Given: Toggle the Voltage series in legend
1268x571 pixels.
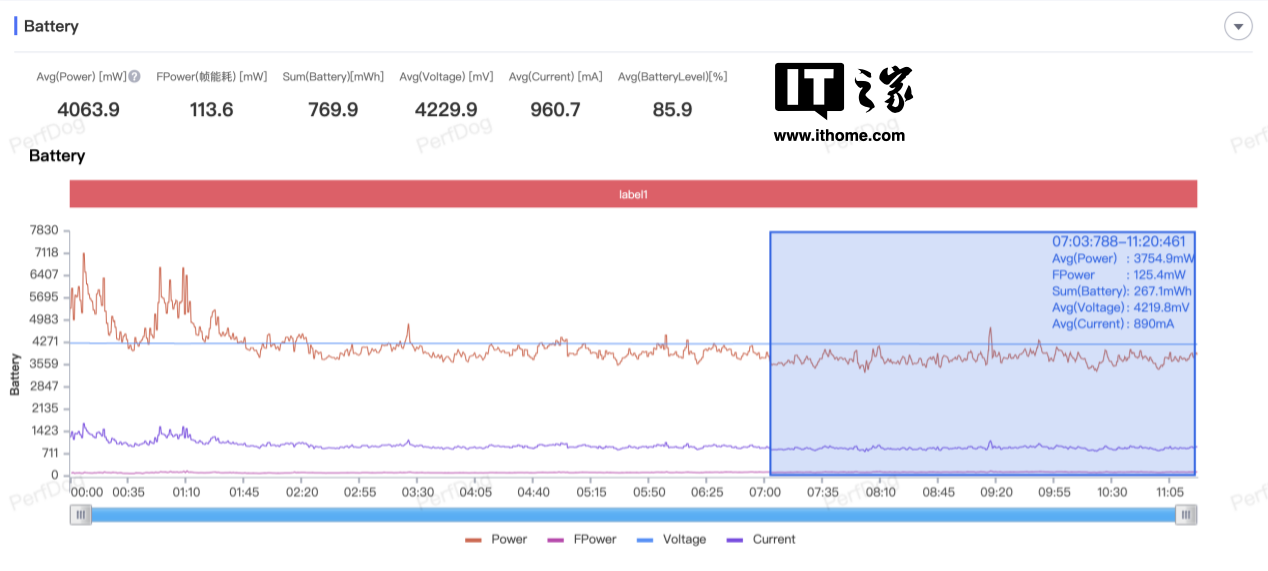Looking at the screenshot, I should point(670,539).
